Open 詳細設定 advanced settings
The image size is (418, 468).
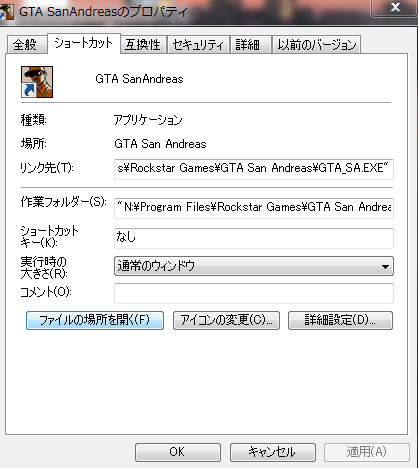(340, 320)
